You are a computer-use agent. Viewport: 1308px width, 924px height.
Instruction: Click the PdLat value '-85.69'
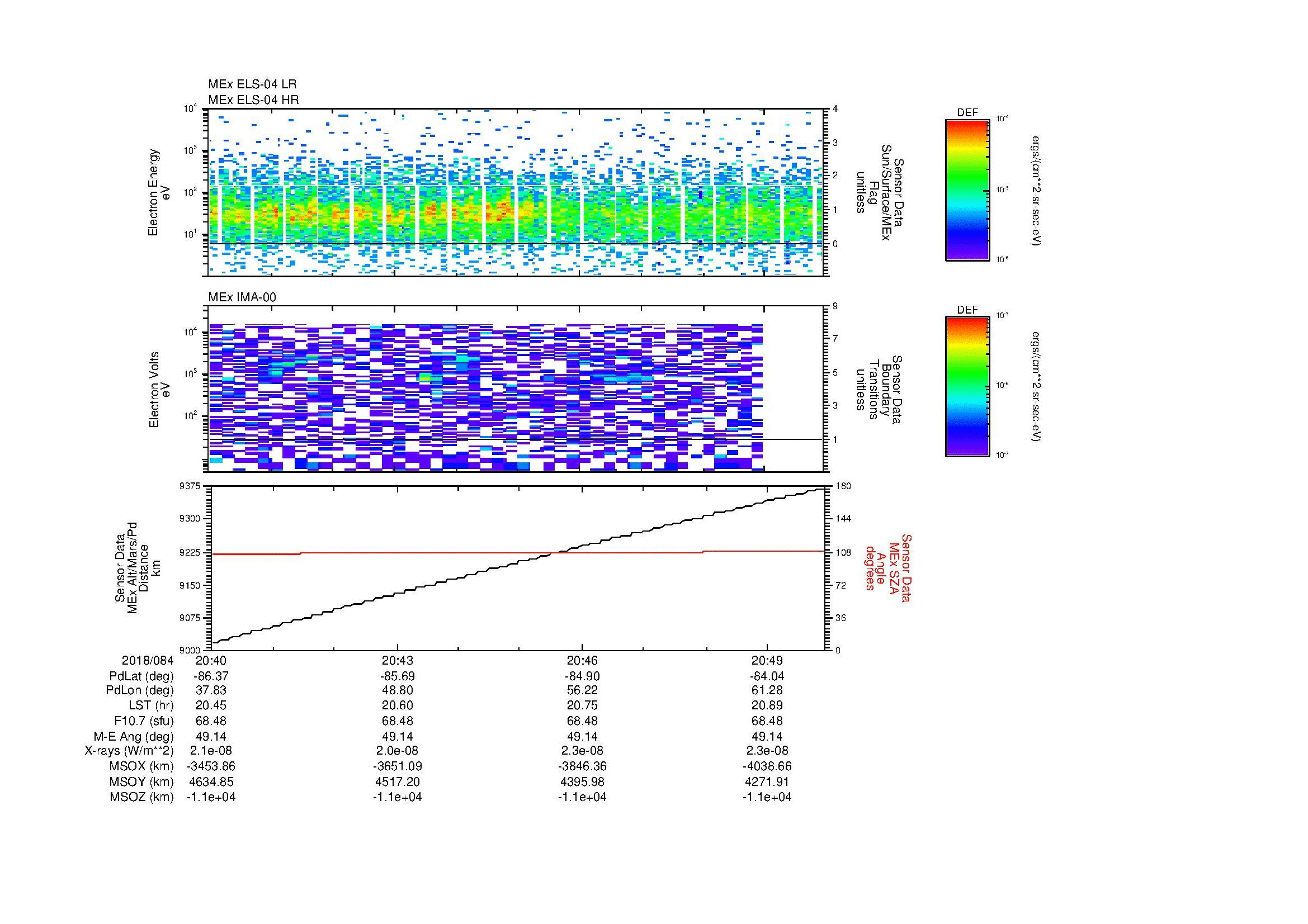[397, 676]
